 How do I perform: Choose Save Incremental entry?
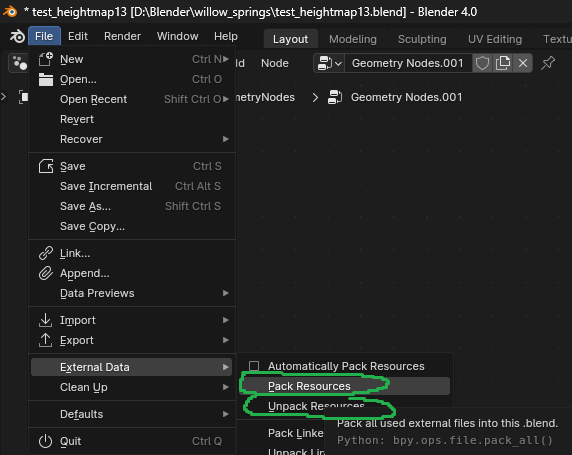132,186
